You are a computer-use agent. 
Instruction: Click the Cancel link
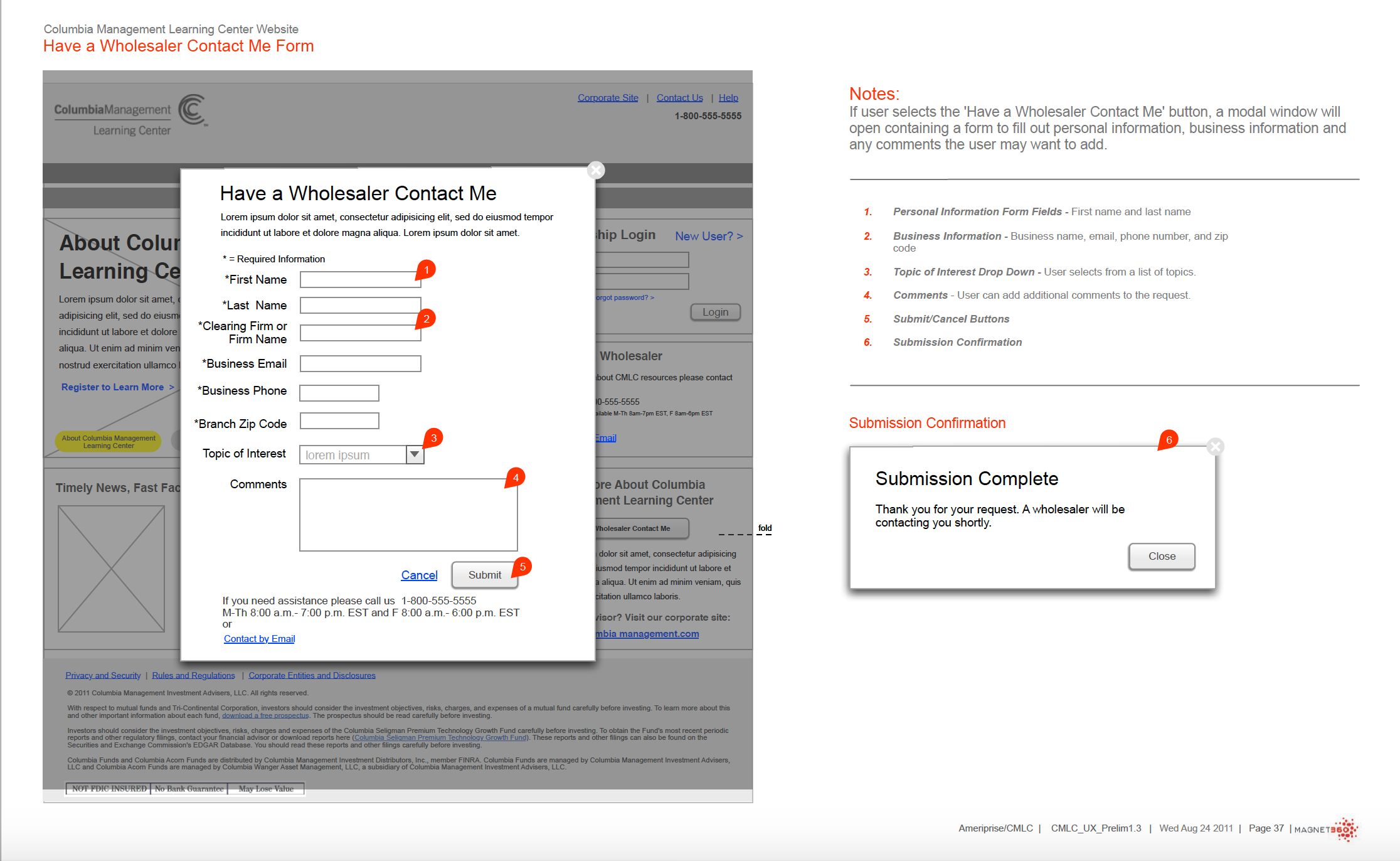coord(419,575)
